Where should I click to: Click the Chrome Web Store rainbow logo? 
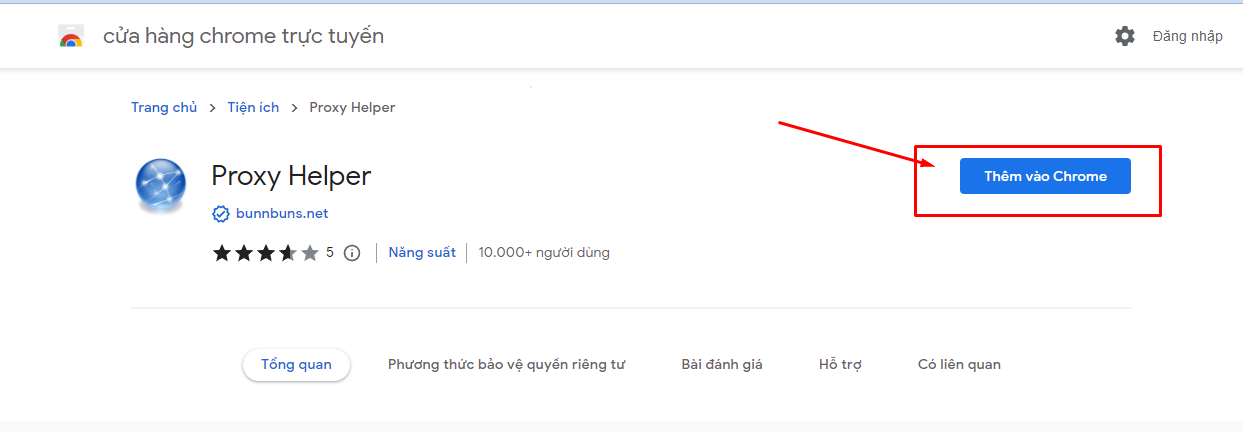(x=71, y=37)
